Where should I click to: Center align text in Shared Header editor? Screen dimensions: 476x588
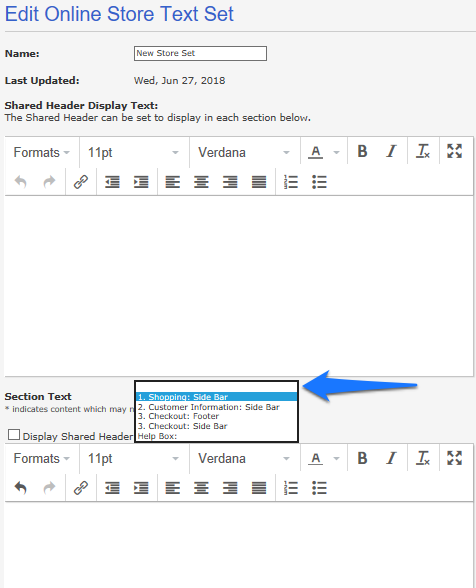pyautogui.click(x=201, y=182)
